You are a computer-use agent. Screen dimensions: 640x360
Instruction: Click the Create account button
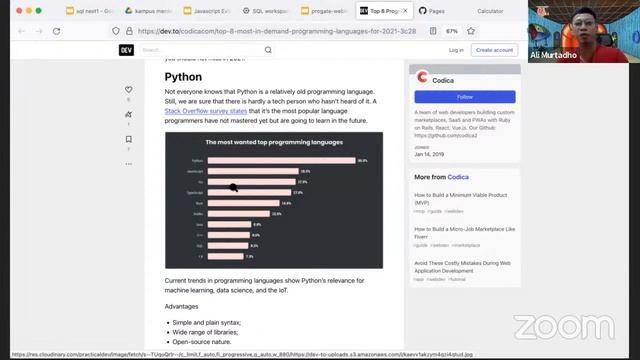click(x=494, y=50)
